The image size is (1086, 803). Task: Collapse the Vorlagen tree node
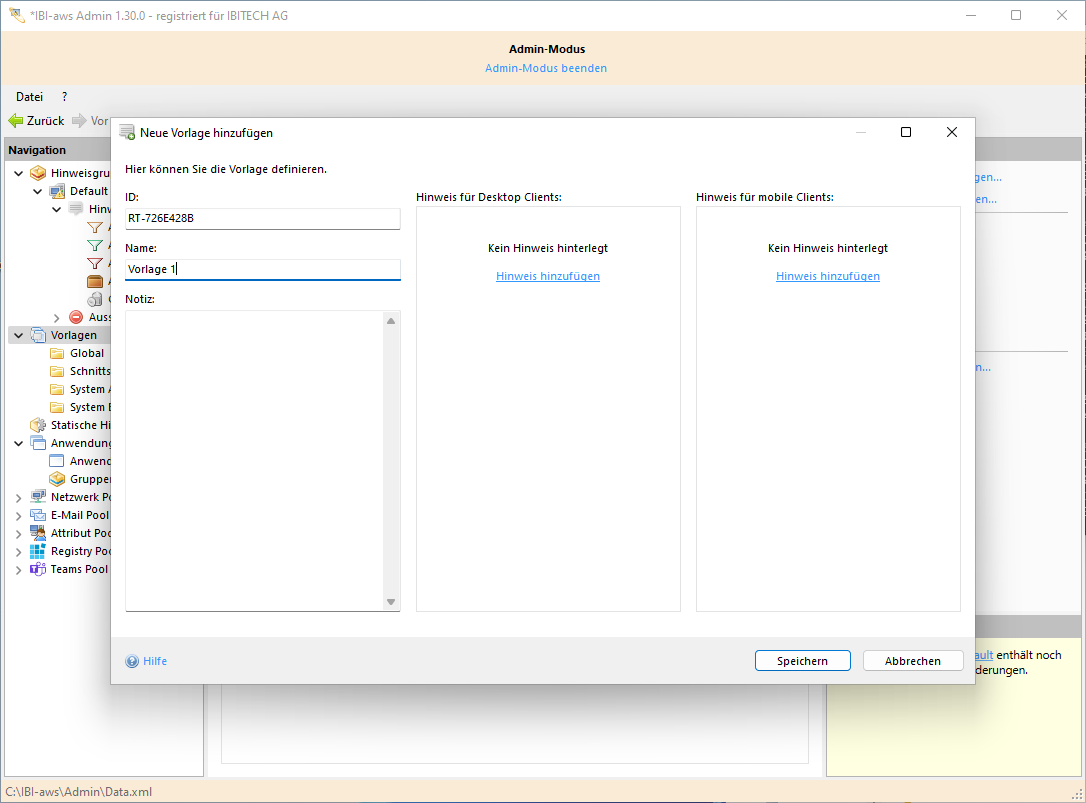coord(19,335)
